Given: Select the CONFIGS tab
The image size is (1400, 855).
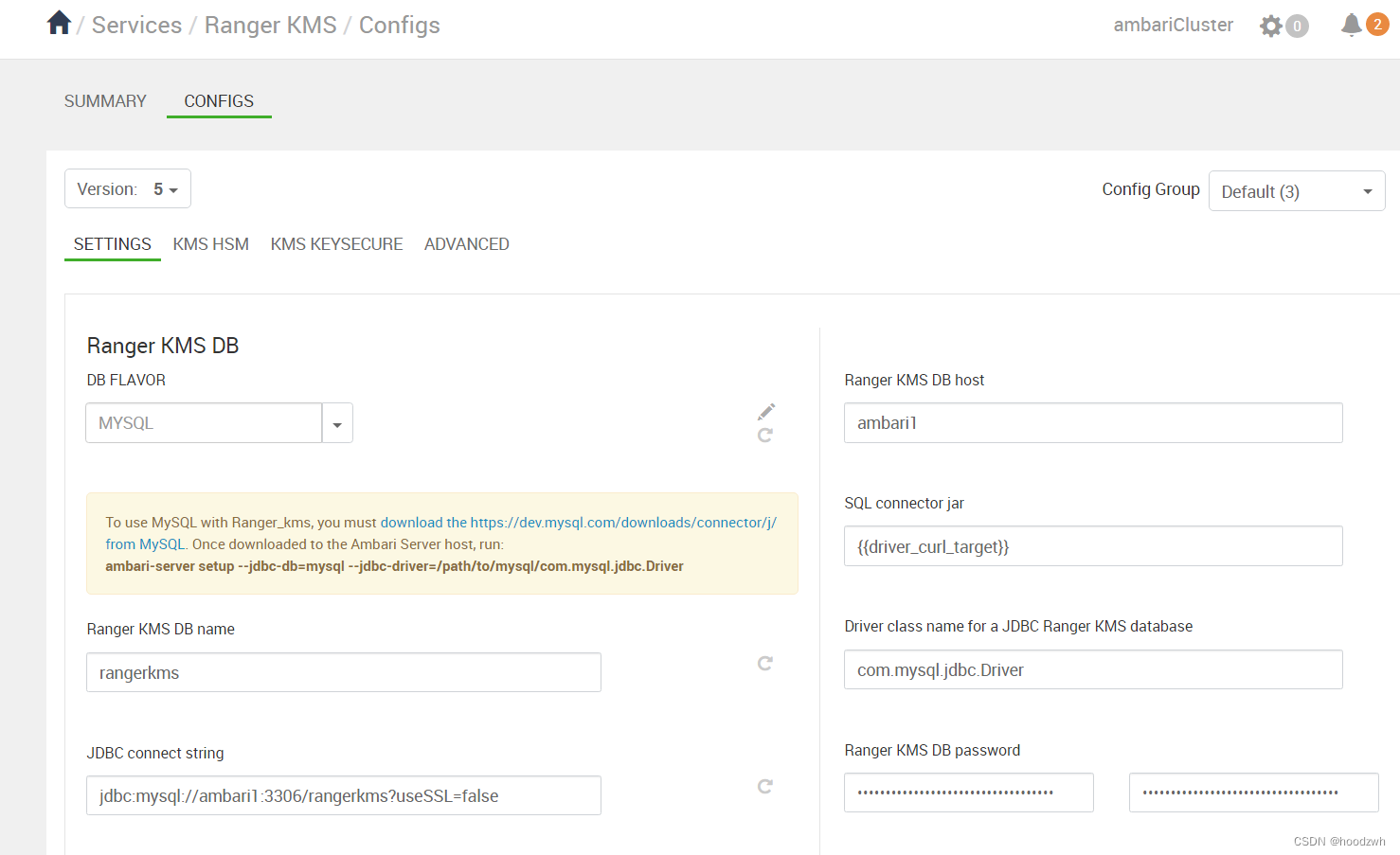Looking at the screenshot, I should pos(219,101).
